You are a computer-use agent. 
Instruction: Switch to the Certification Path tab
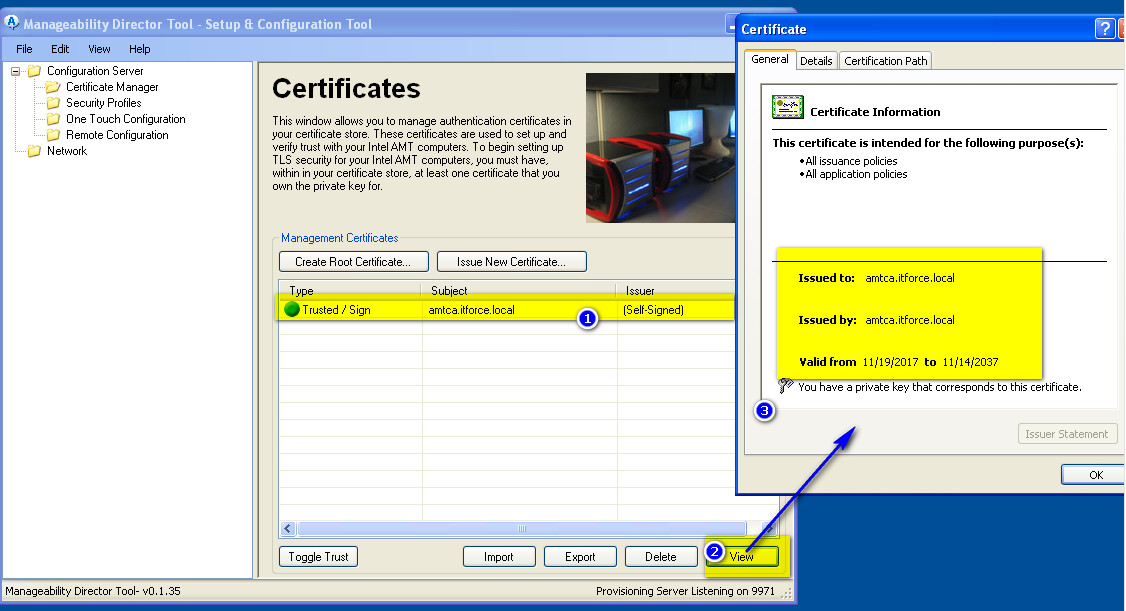click(x=885, y=61)
